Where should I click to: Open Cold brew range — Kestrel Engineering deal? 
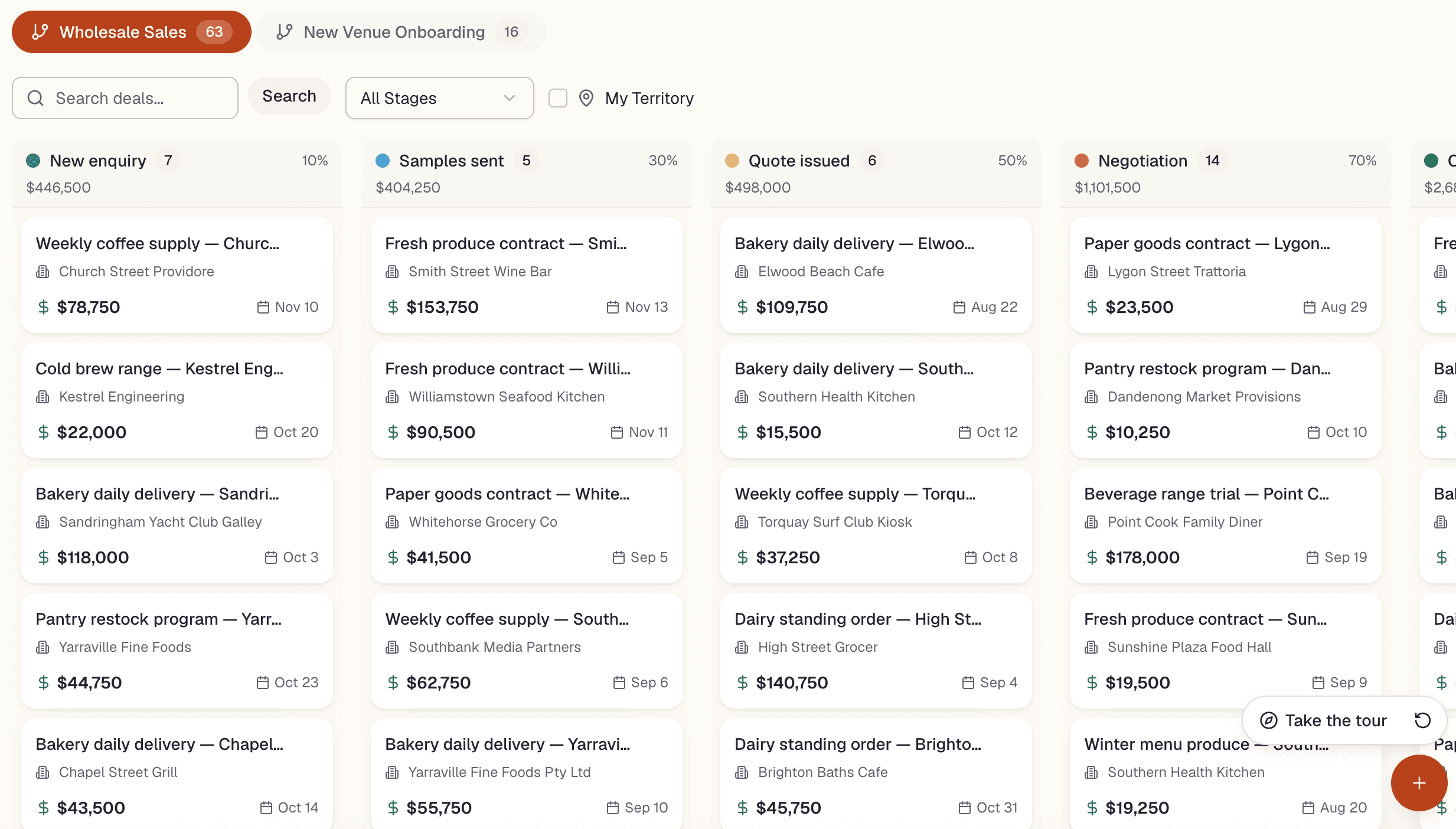click(177, 400)
